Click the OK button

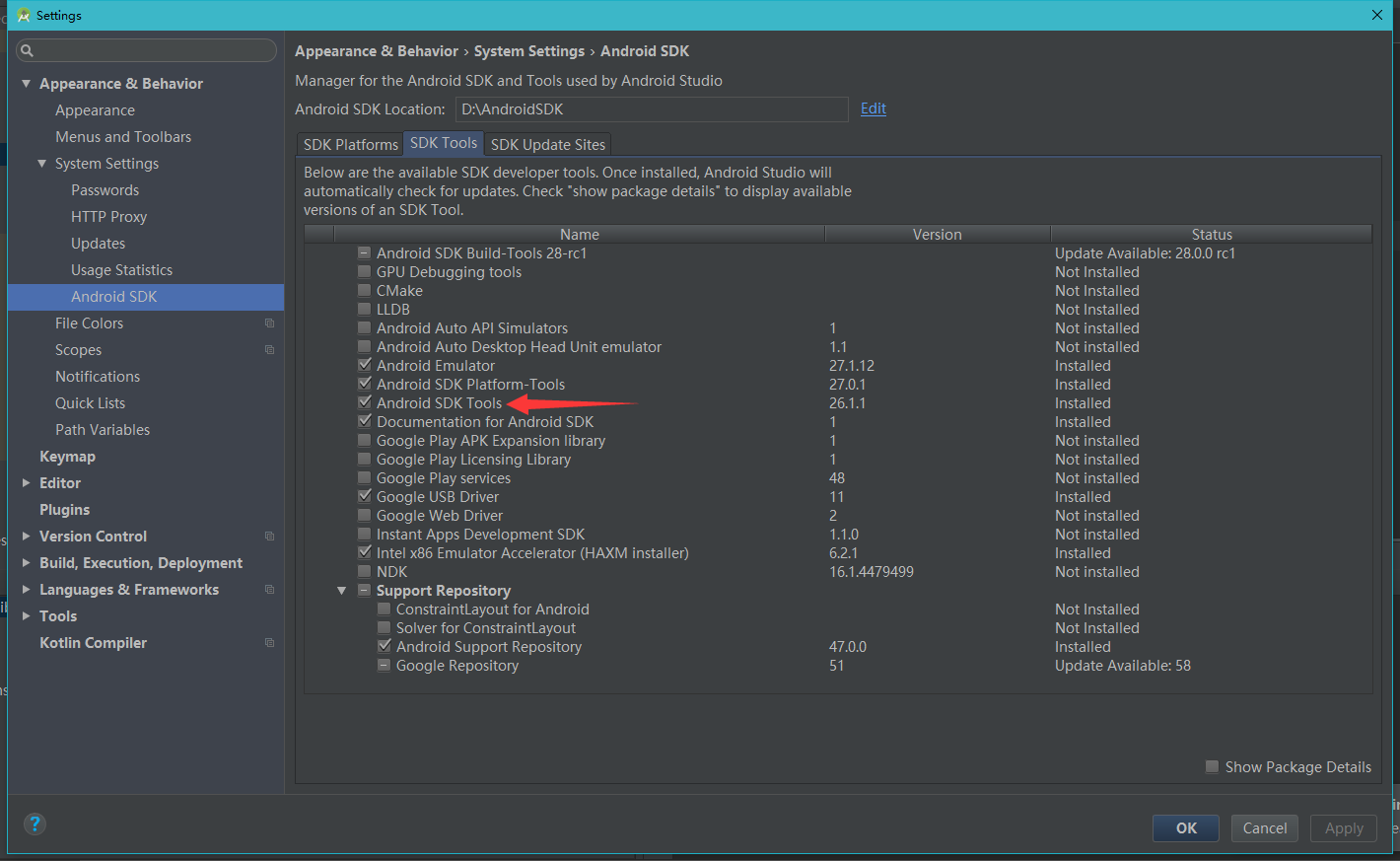[x=1186, y=828]
